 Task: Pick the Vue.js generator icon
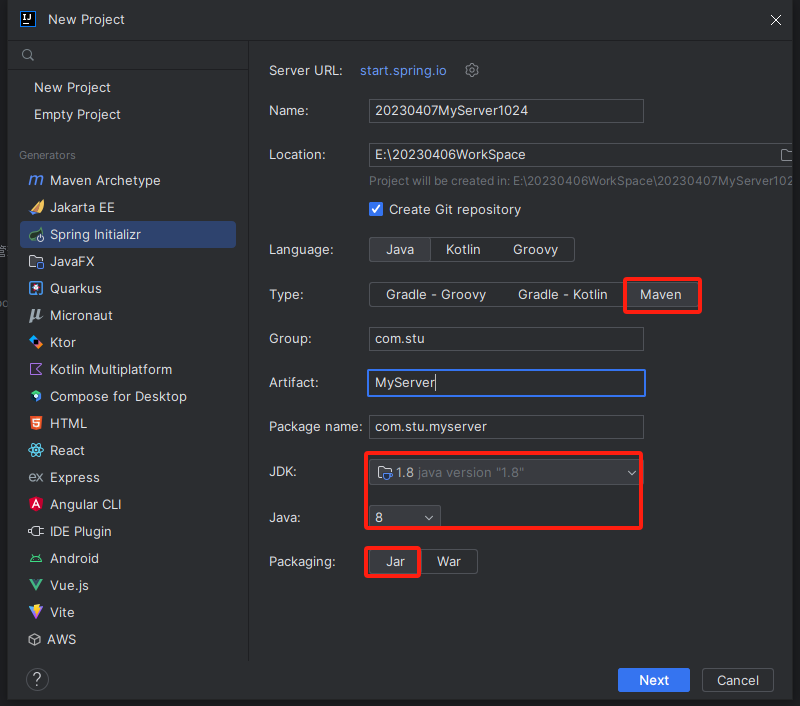point(36,586)
